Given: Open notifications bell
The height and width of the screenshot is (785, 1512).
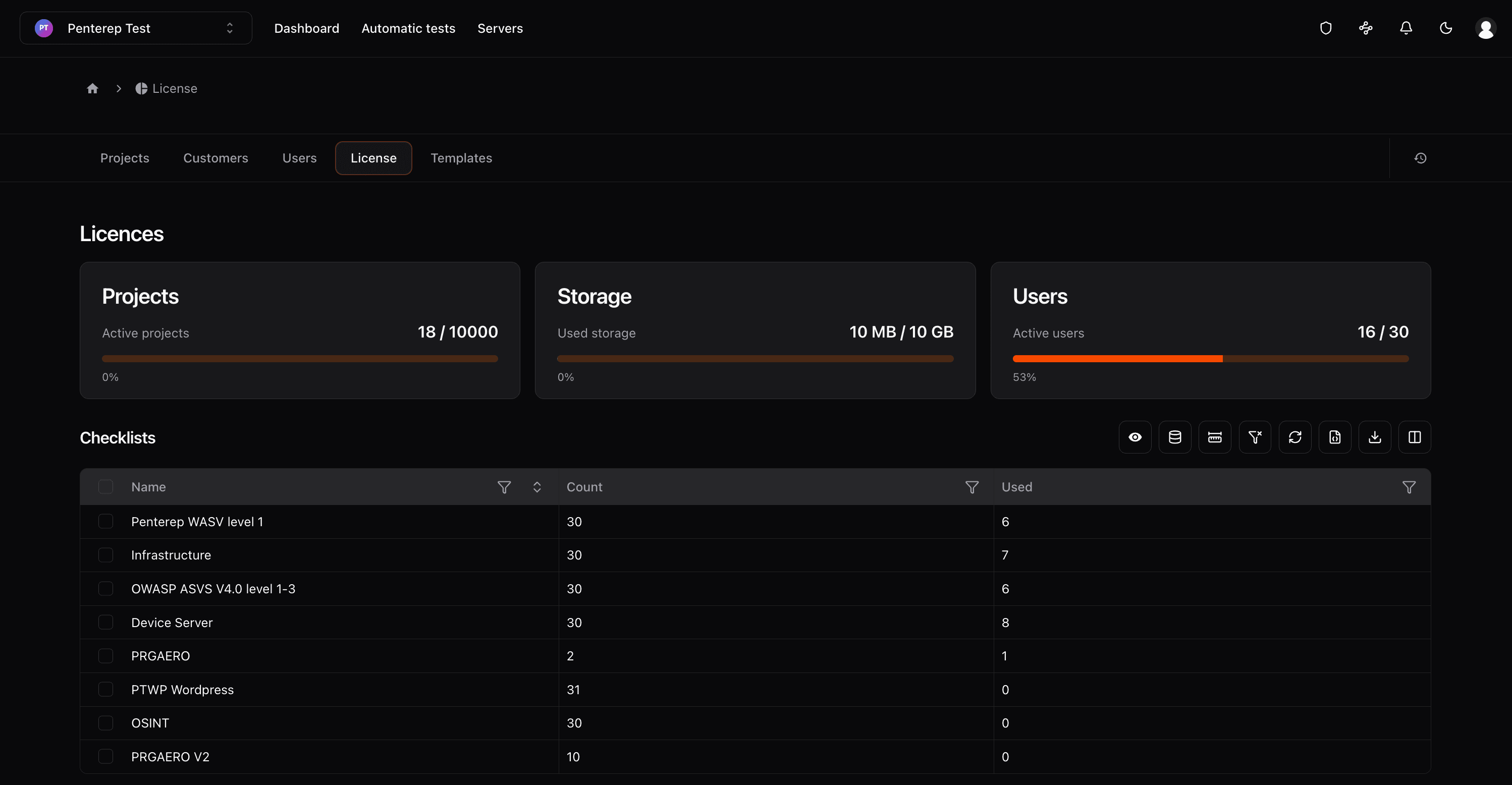Looking at the screenshot, I should click(x=1406, y=28).
